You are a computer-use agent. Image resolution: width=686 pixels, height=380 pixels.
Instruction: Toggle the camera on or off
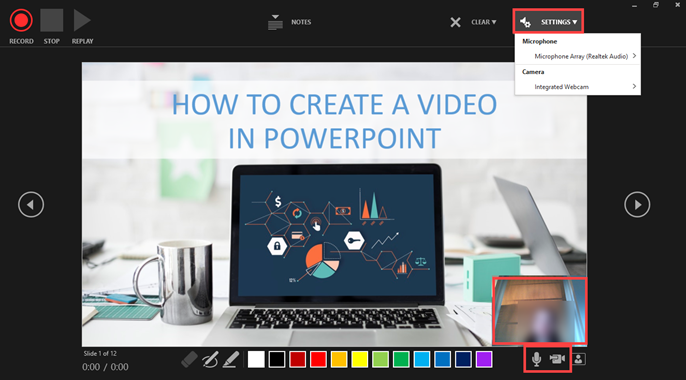557,359
